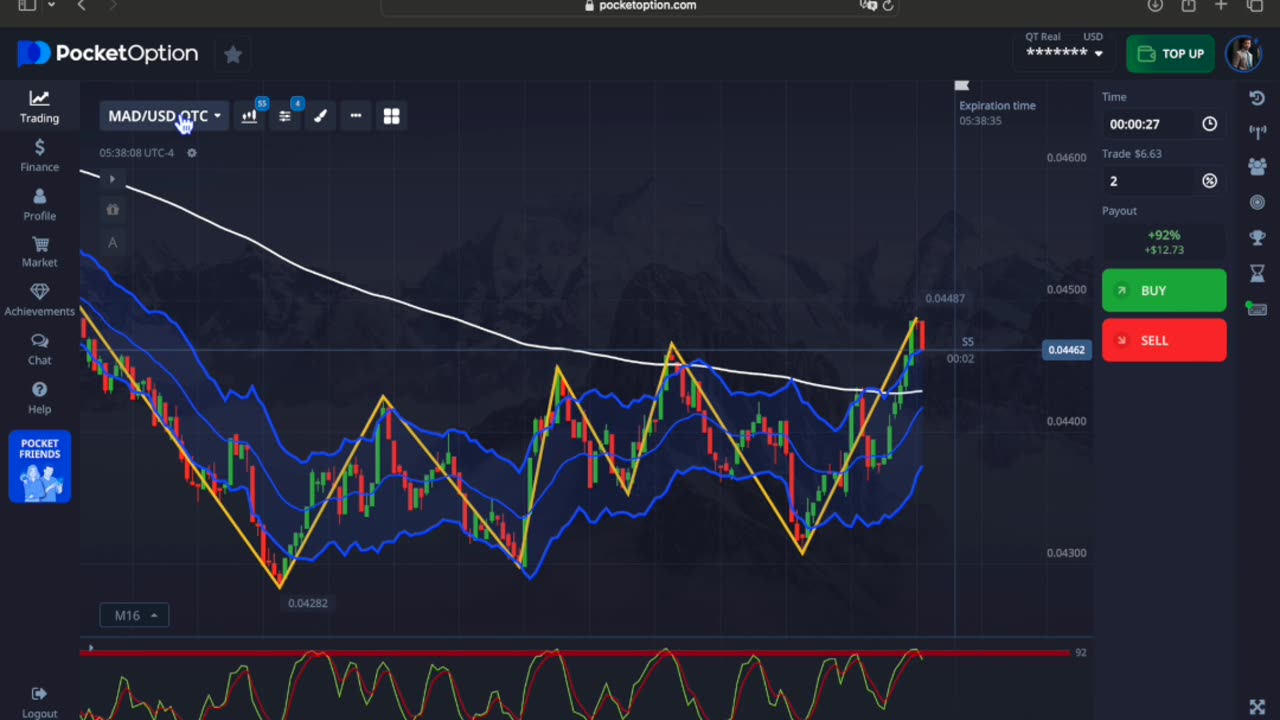Open trades history icon in right sidebar
This screenshot has height=720, width=1280.
point(1257,98)
